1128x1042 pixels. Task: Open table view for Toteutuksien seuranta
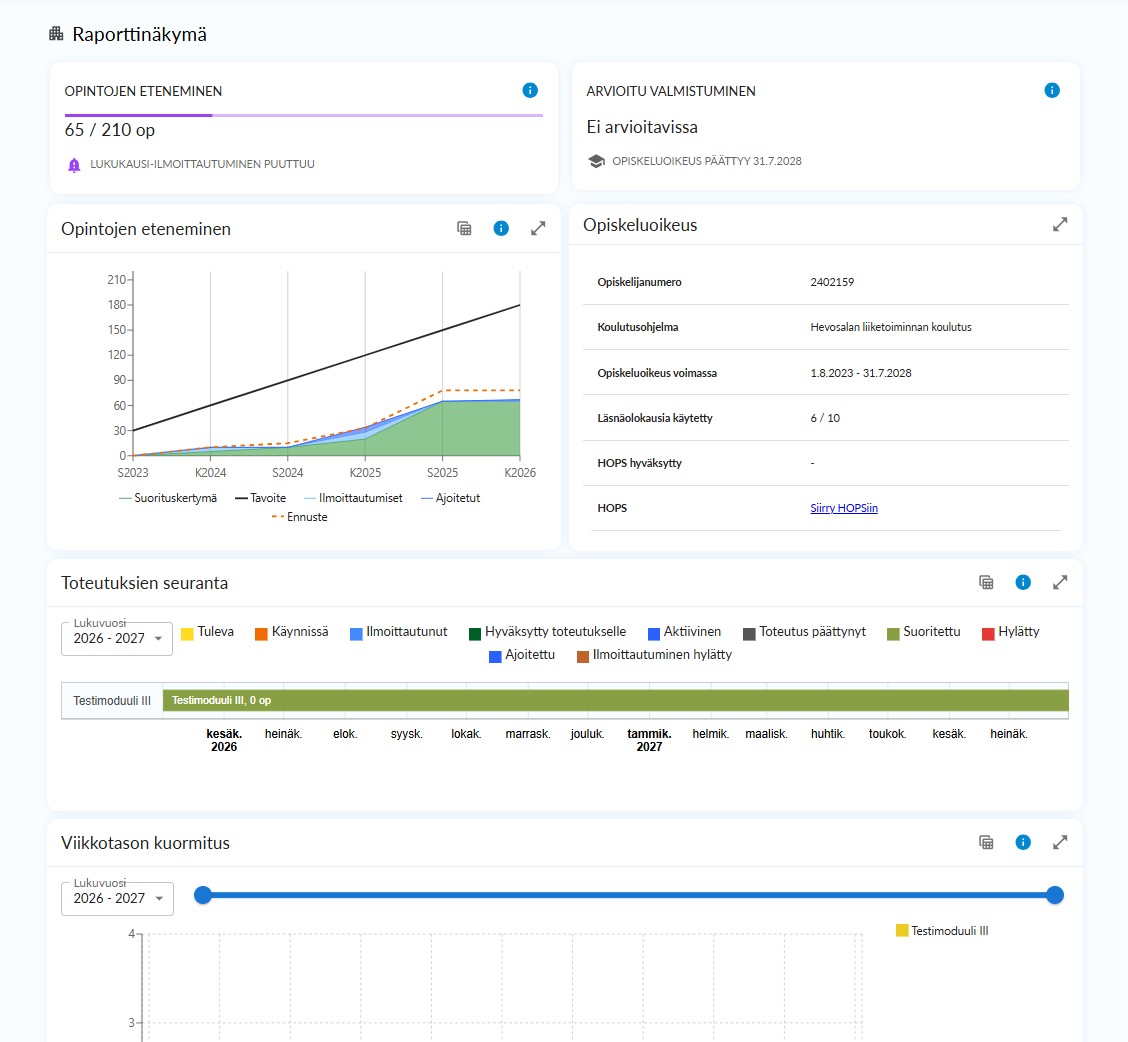click(986, 582)
